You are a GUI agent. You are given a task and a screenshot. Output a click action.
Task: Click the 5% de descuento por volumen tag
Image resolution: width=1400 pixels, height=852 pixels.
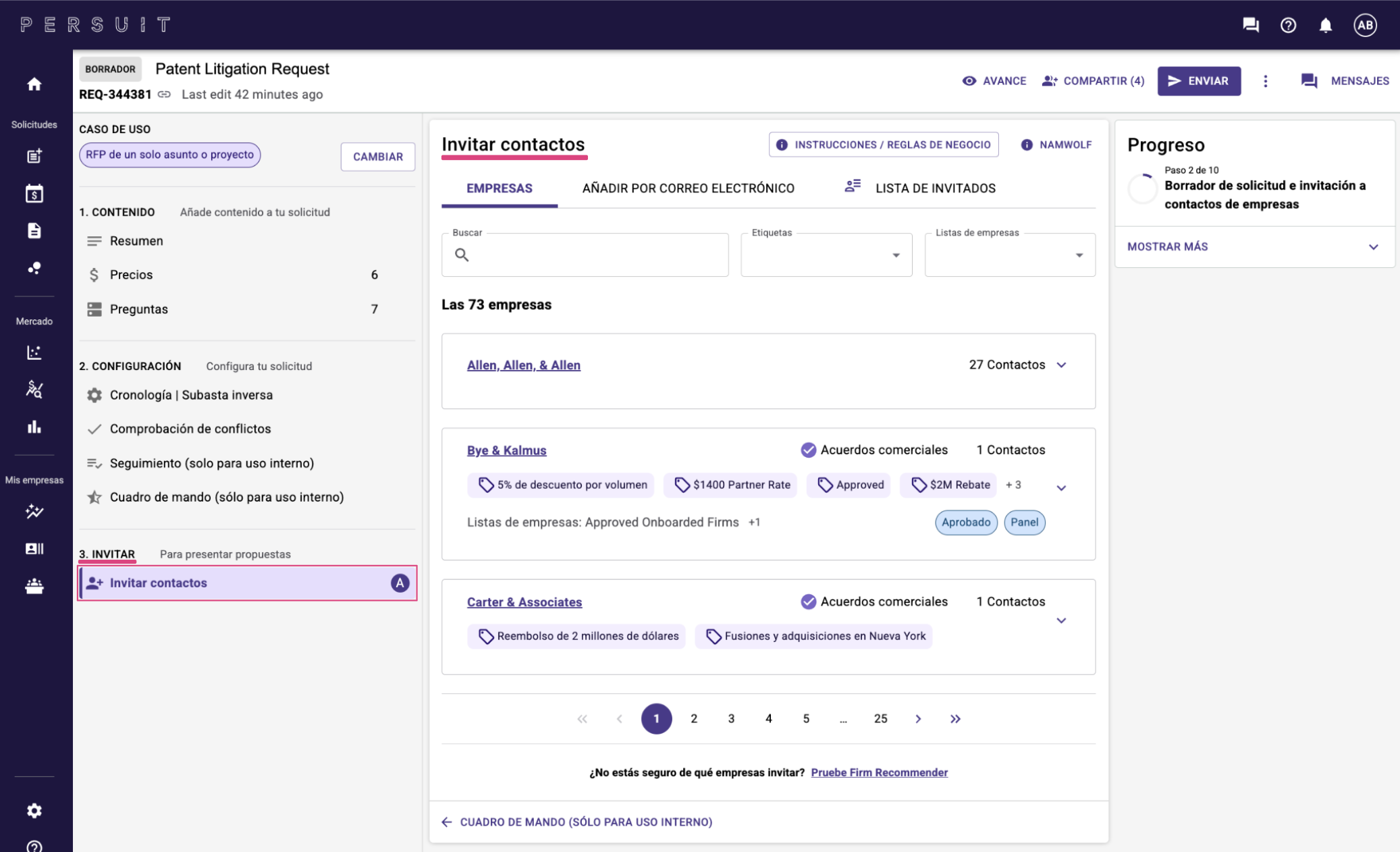561,485
